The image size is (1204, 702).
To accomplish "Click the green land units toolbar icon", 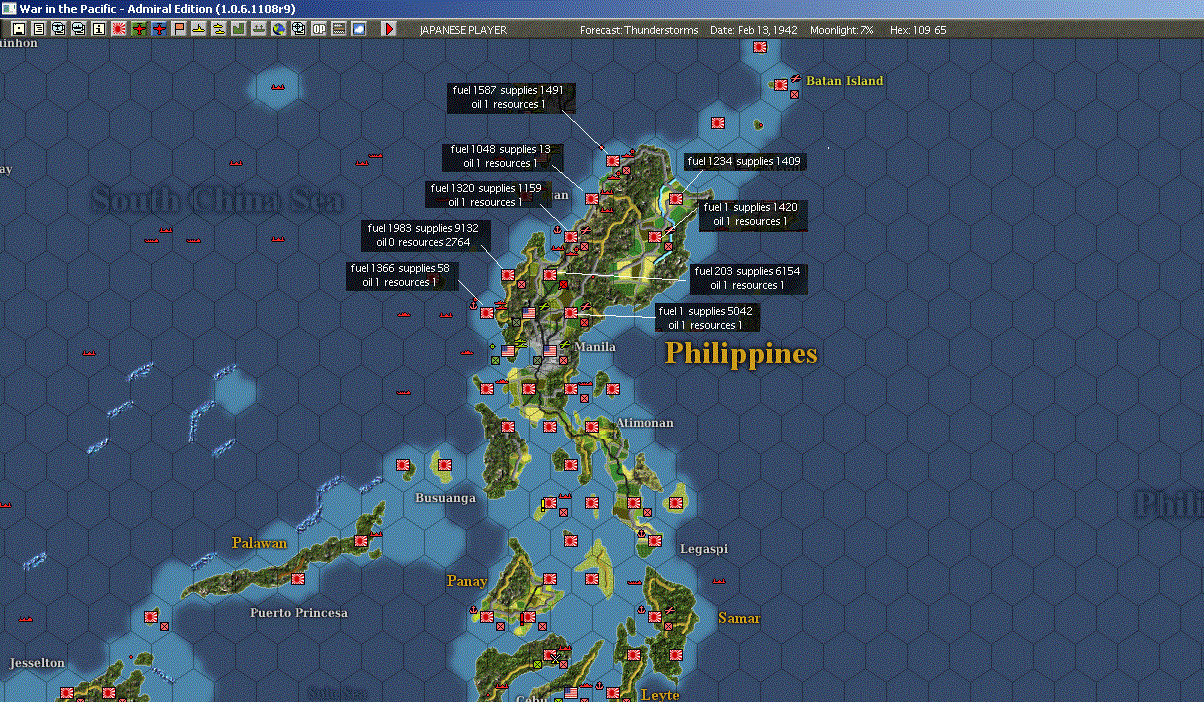I will coord(238,29).
